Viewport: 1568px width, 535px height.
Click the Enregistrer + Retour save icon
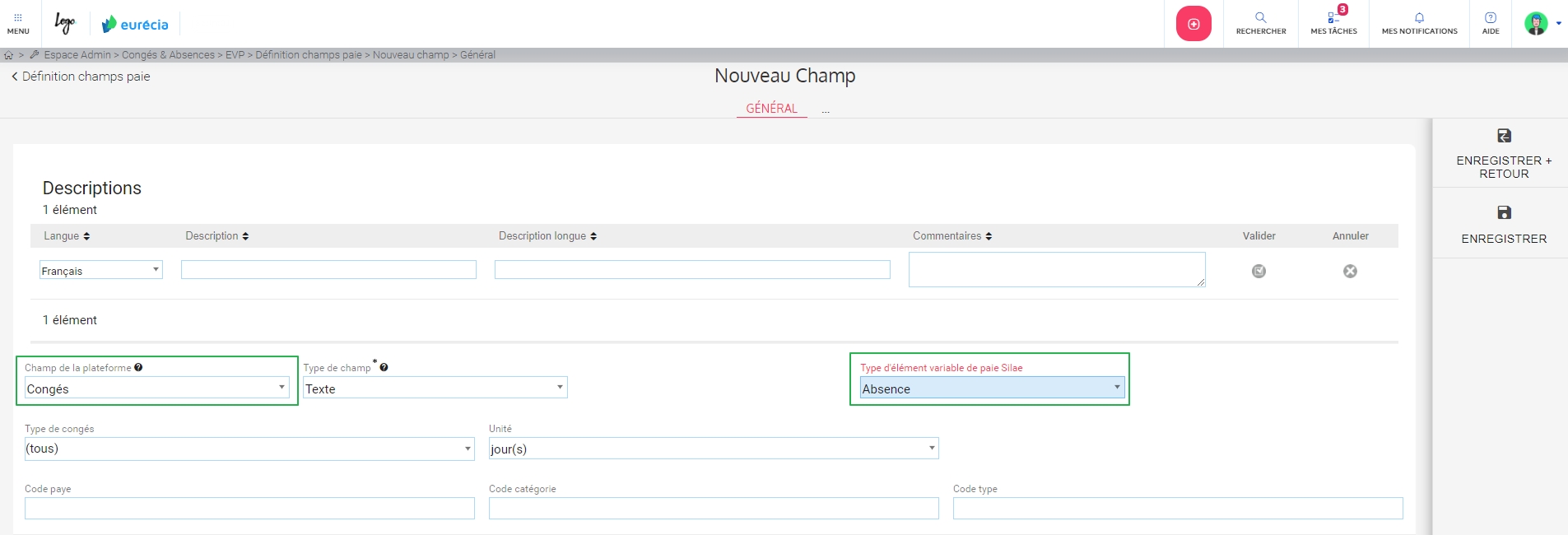[1504, 136]
